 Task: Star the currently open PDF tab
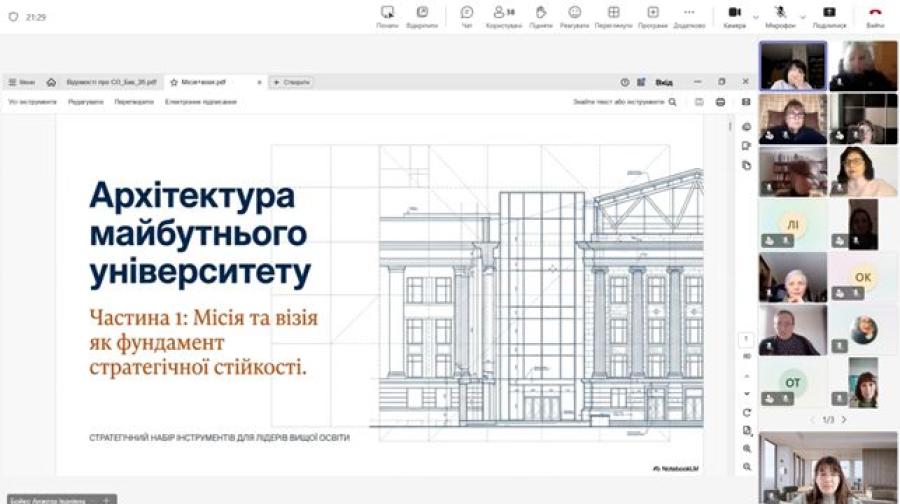click(174, 82)
